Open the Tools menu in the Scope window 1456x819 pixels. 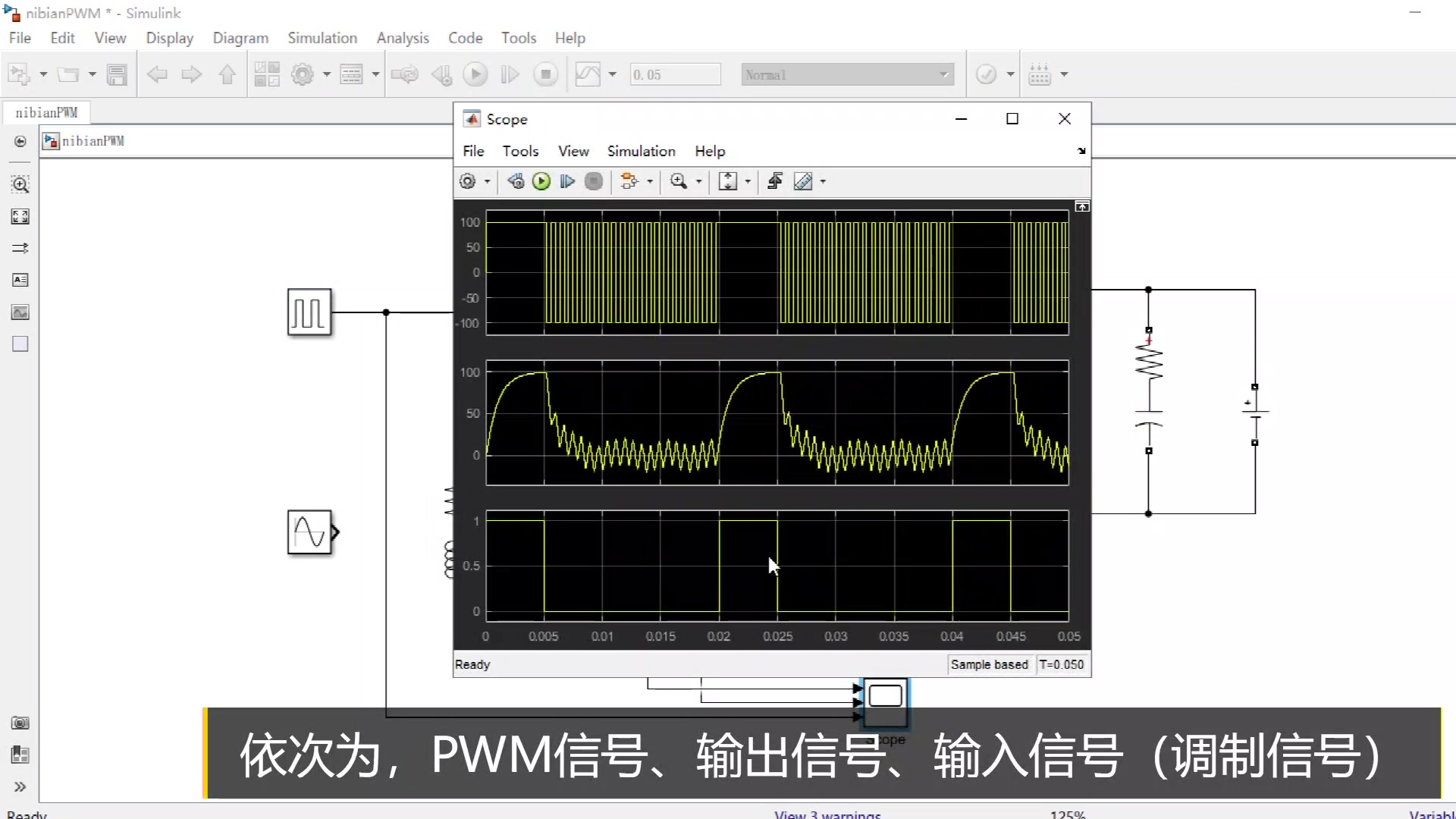[521, 151]
